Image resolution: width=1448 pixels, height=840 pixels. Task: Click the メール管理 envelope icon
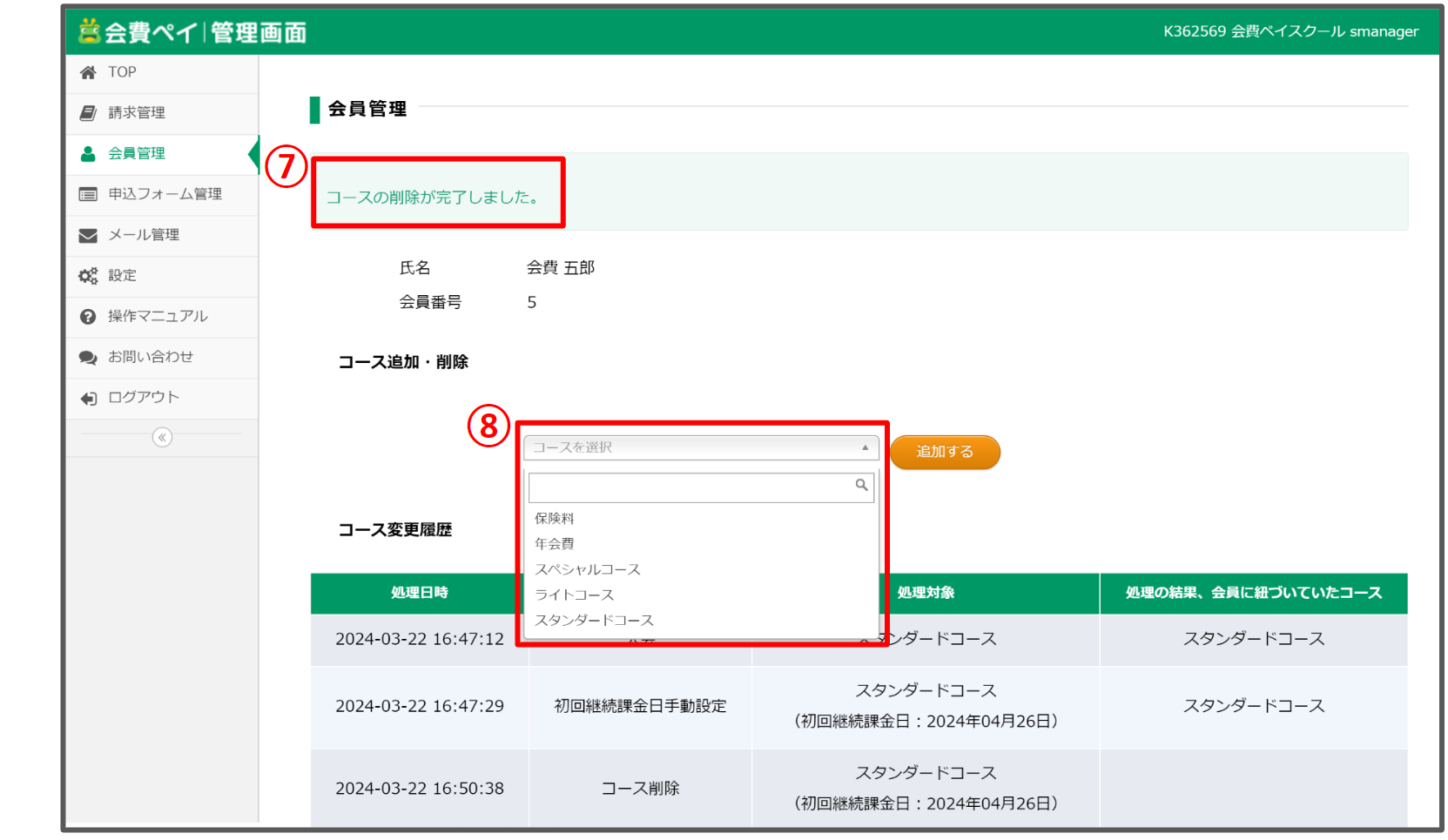[x=88, y=235]
